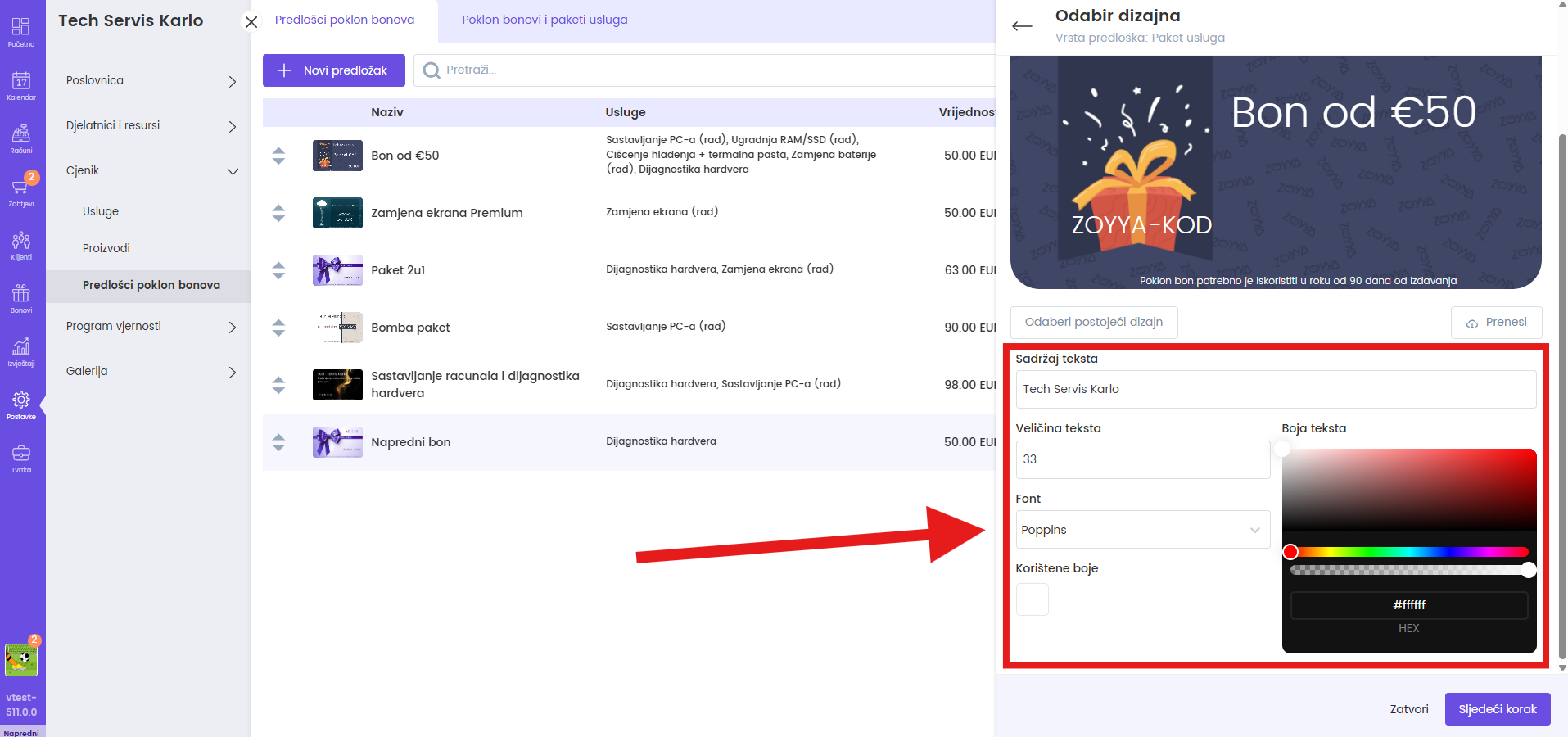This screenshot has height=737, width=1568.
Task: Select the white swatch under Korištene boje
Action: coord(1032,599)
